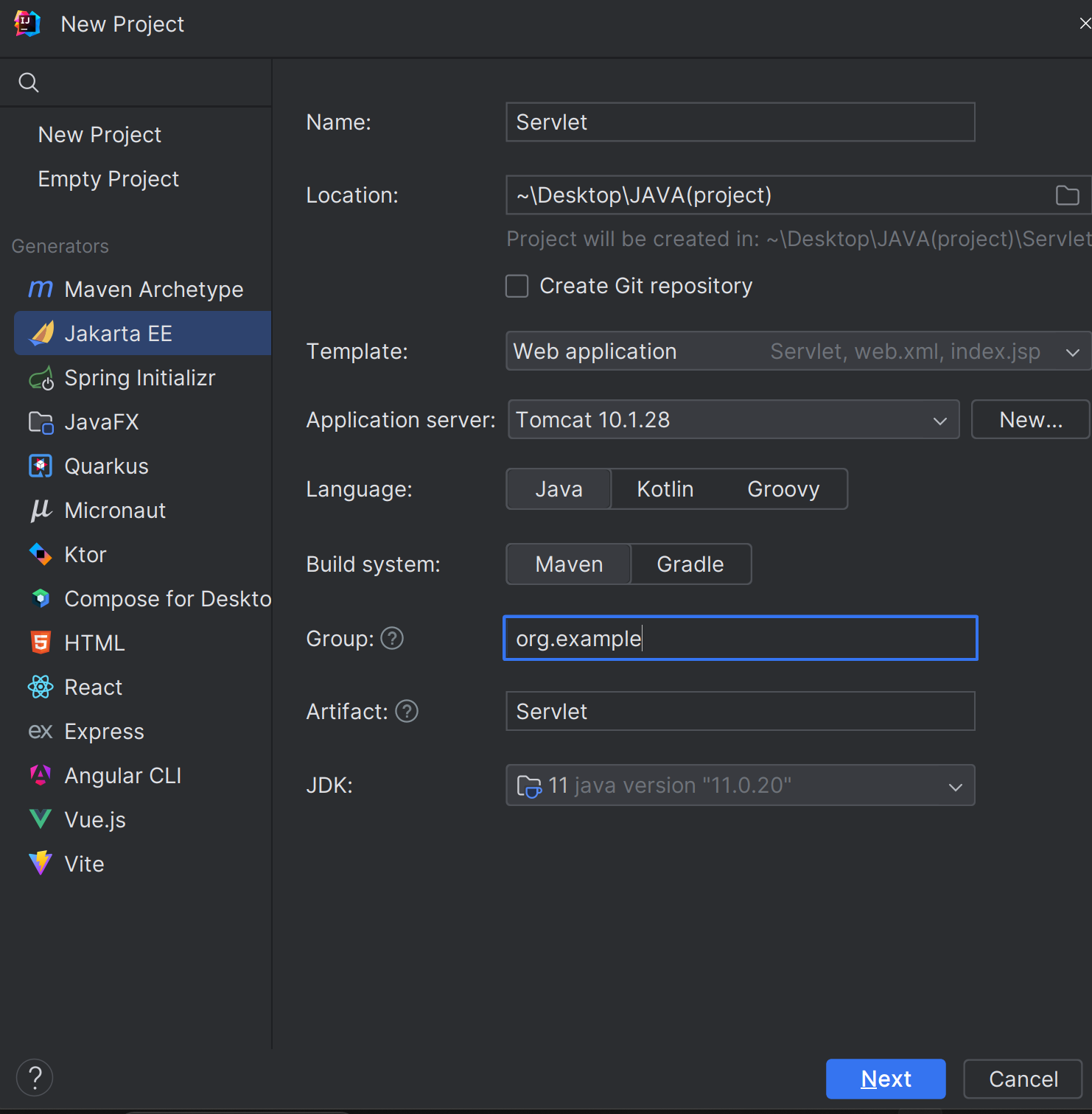Click the search magnifier icon
Screen dimensions: 1092x1114
[29, 83]
